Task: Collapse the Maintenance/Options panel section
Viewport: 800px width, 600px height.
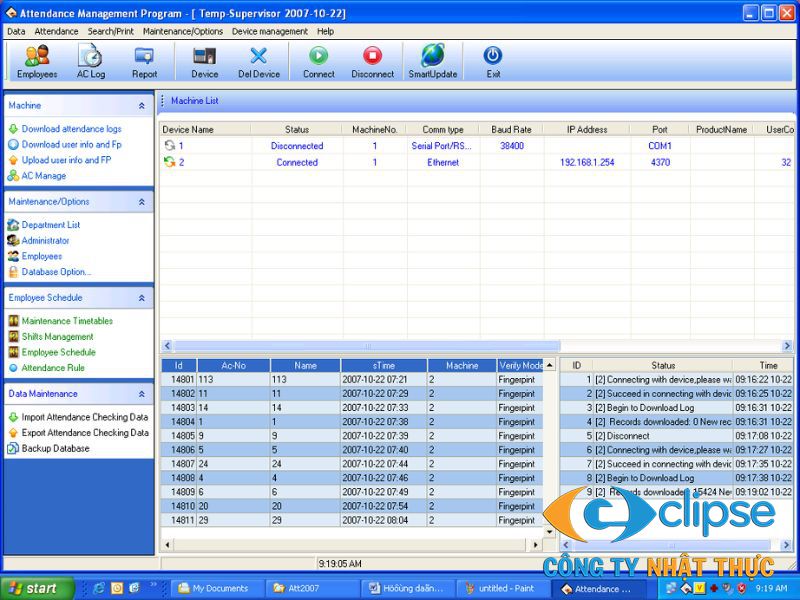Action: click(x=142, y=202)
